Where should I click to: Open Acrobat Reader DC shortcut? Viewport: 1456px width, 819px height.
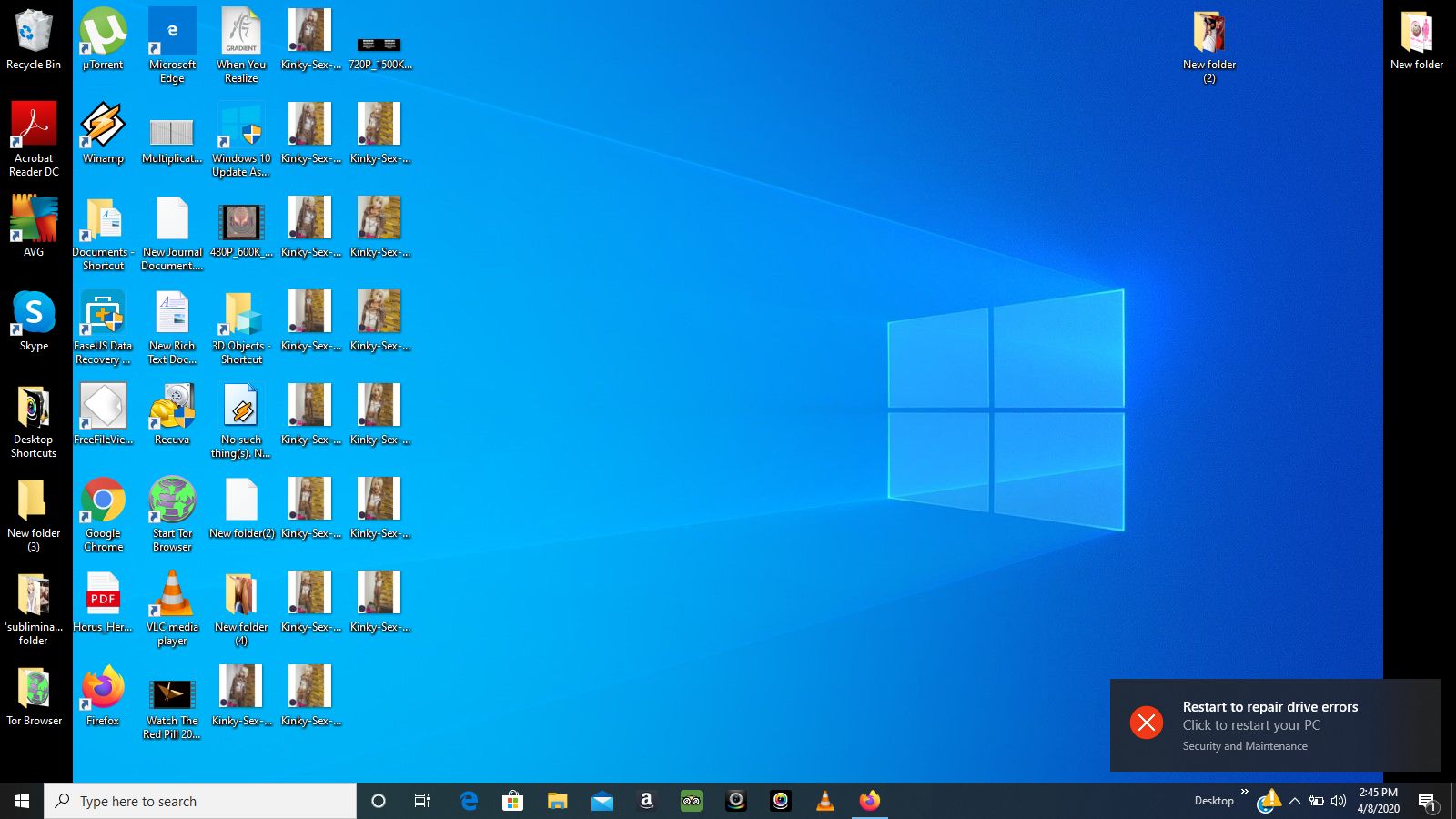point(34,138)
